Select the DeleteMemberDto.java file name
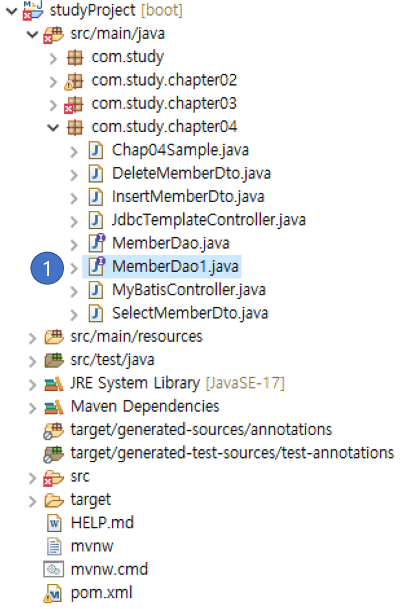The height and width of the screenshot is (609, 400). tap(191, 173)
